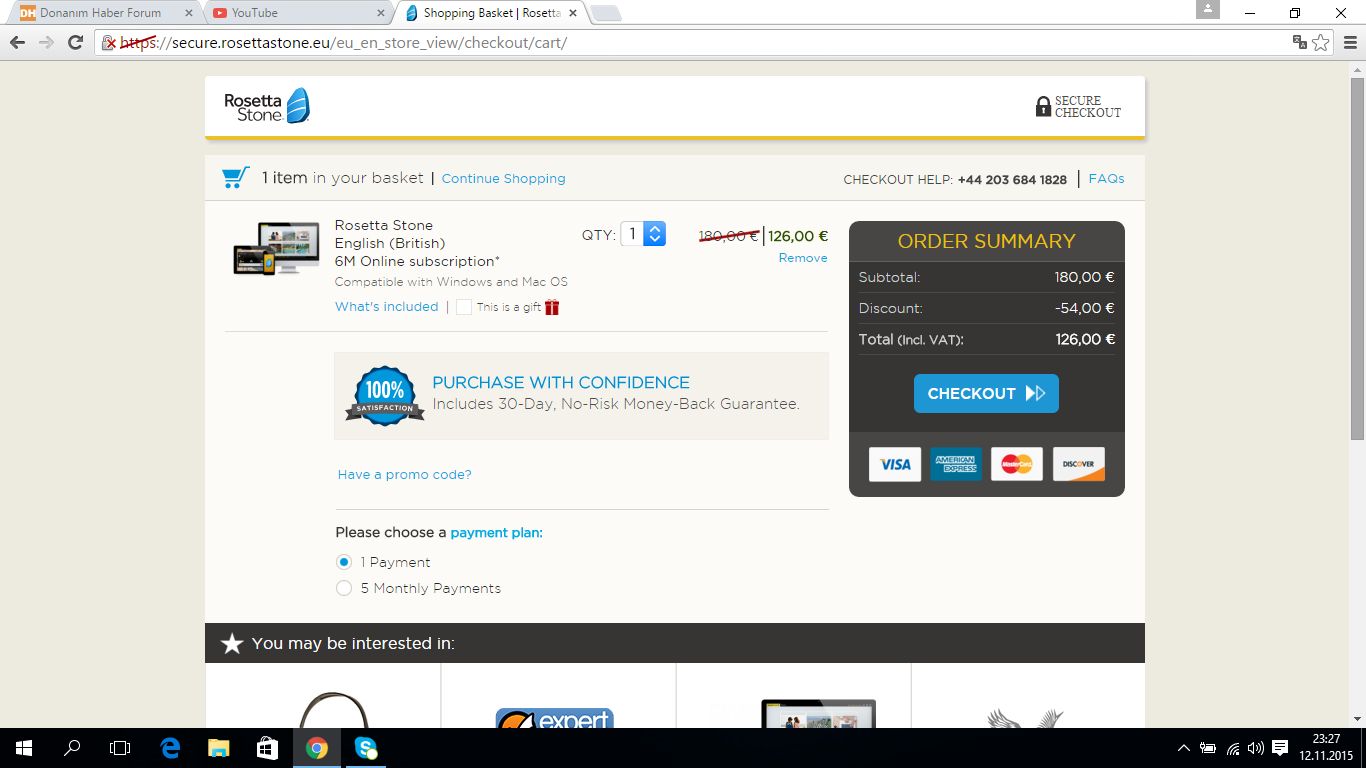Bookmark this page with the star icon
Screen dimensions: 1366x768
point(1321,42)
